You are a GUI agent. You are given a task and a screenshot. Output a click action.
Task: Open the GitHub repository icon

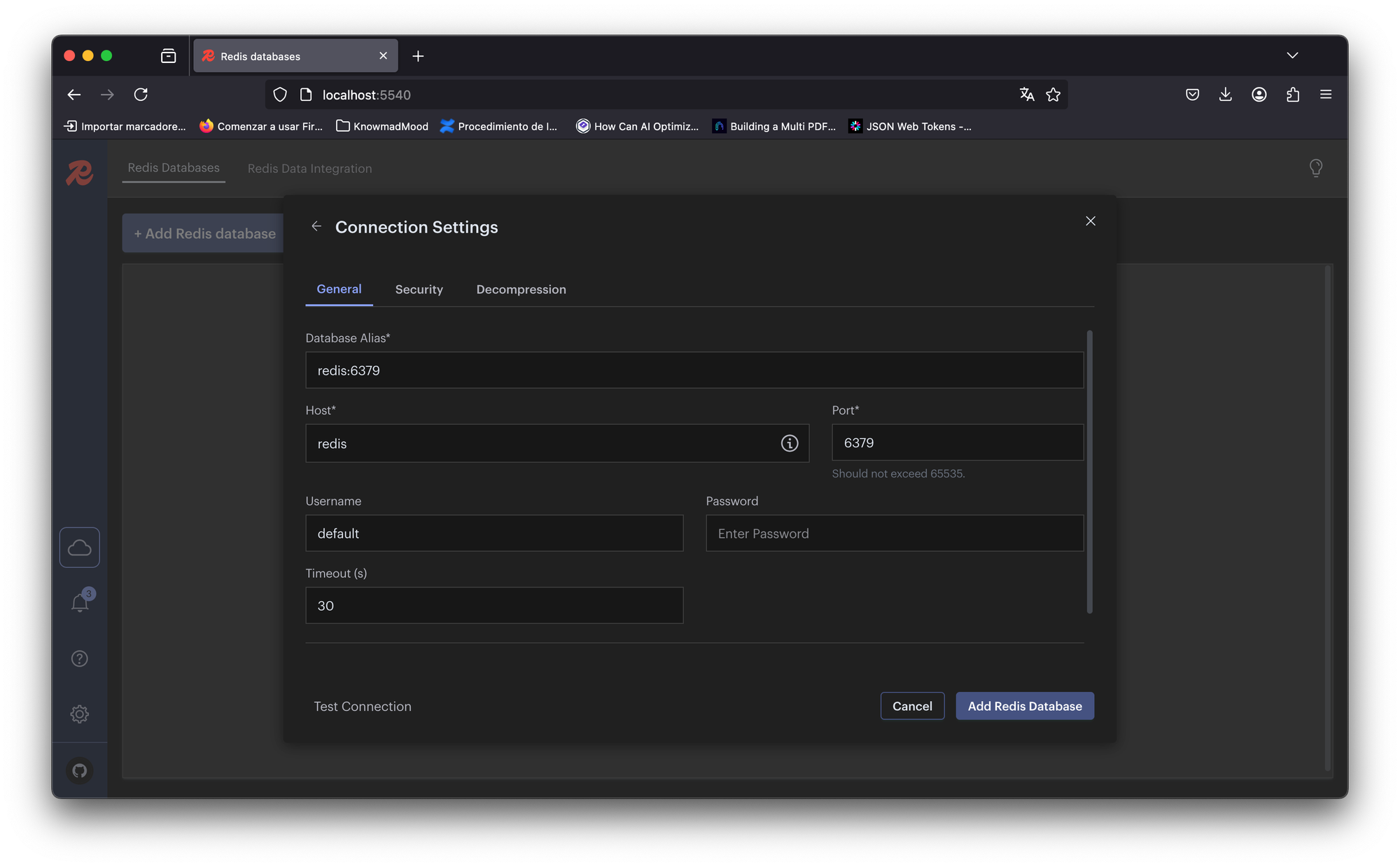point(80,770)
